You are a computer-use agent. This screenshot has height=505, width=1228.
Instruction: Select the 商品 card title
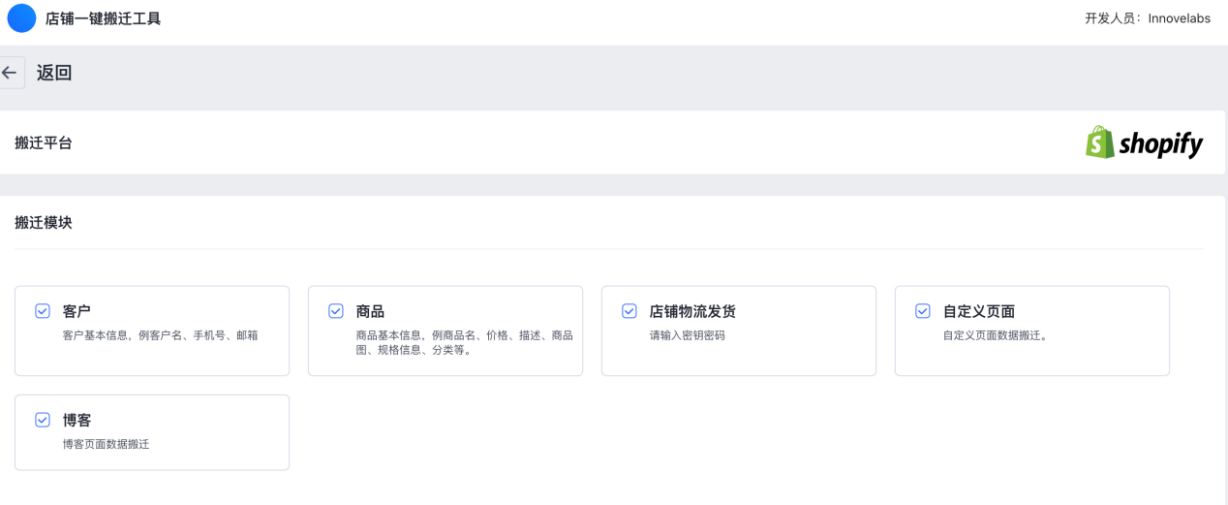(370, 311)
